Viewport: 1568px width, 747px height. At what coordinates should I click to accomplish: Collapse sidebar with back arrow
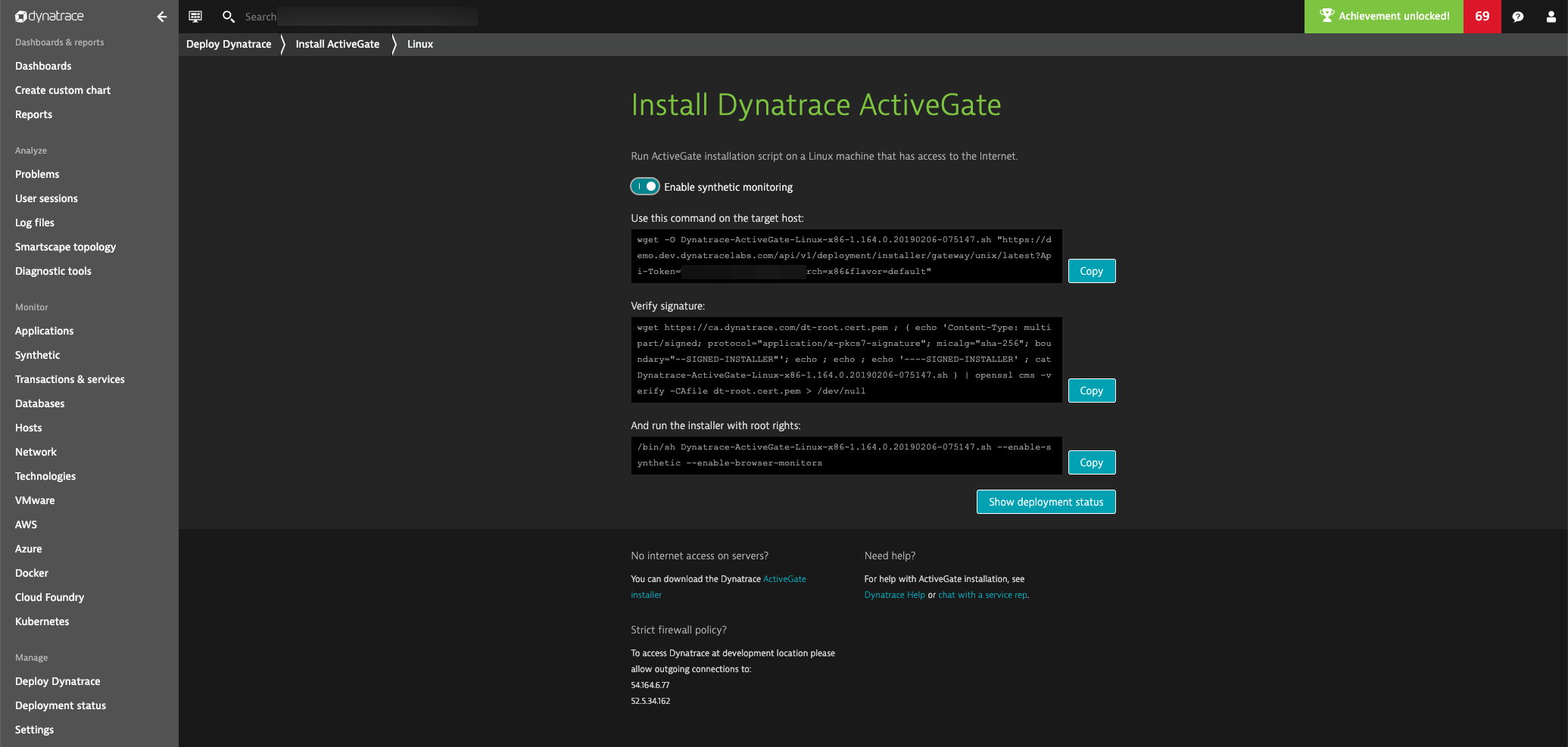click(x=161, y=17)
